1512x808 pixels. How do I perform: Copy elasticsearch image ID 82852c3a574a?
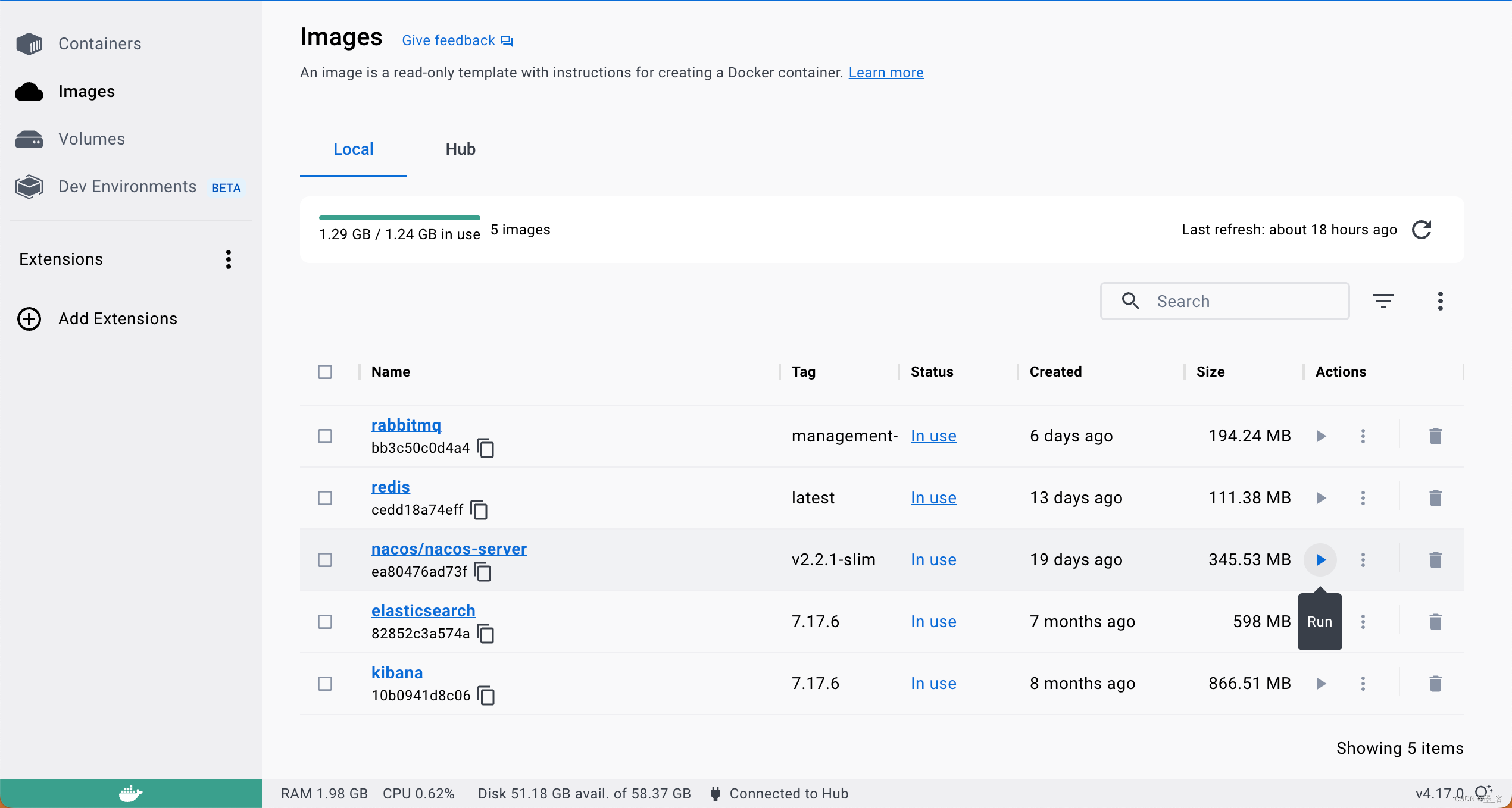click(x=486, y=634)
